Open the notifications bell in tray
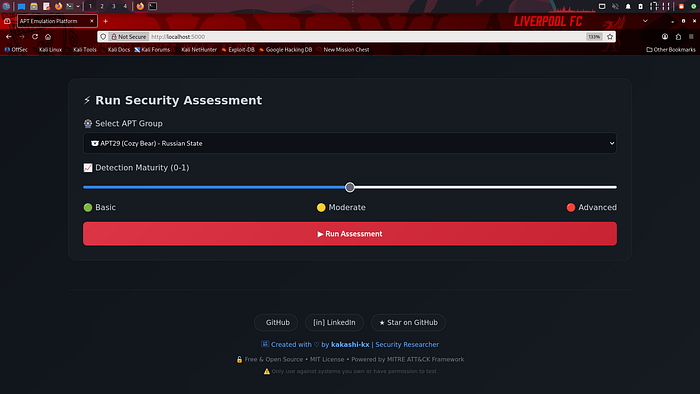 pos(628,6)
